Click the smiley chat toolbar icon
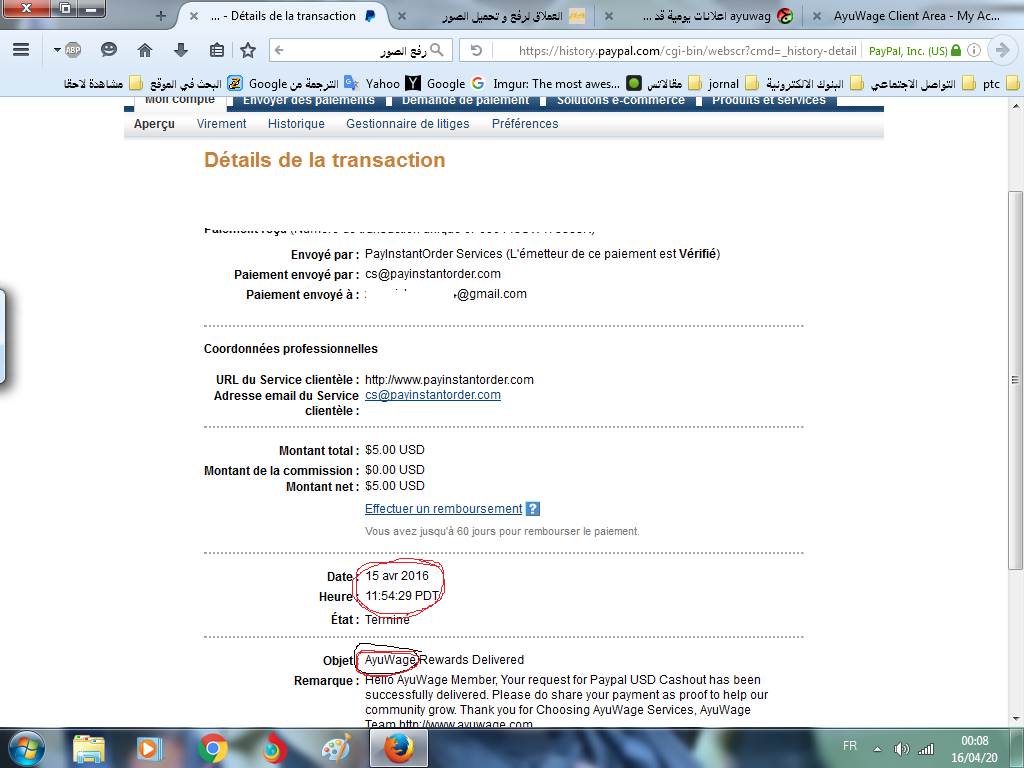Screen dimensions: 1024x768 (x=109, y=50)
